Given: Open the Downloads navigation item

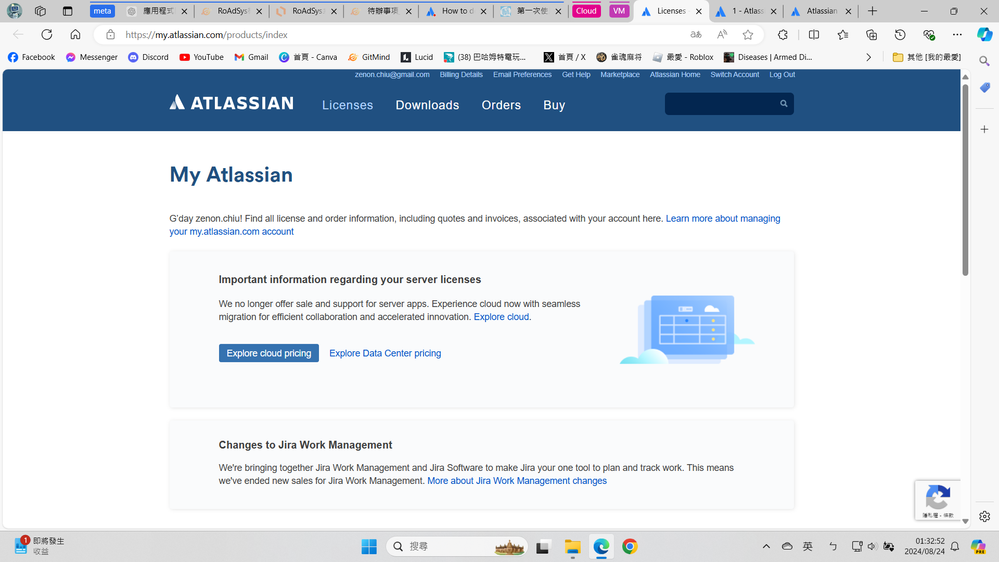Looking at the screenshot, I should (x=427, y=105).
